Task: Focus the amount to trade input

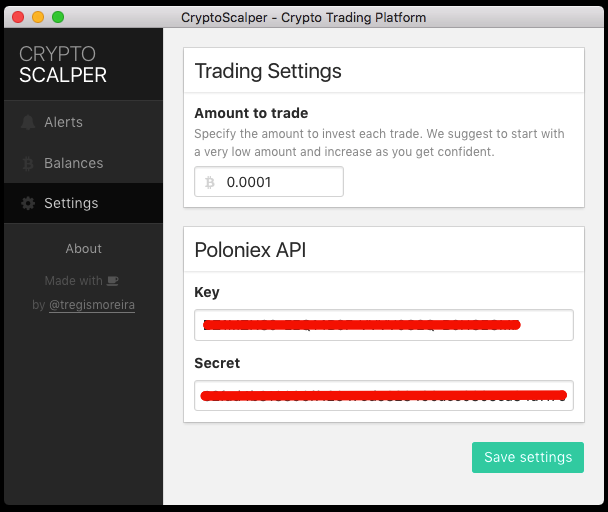Action: pos(269,182)
